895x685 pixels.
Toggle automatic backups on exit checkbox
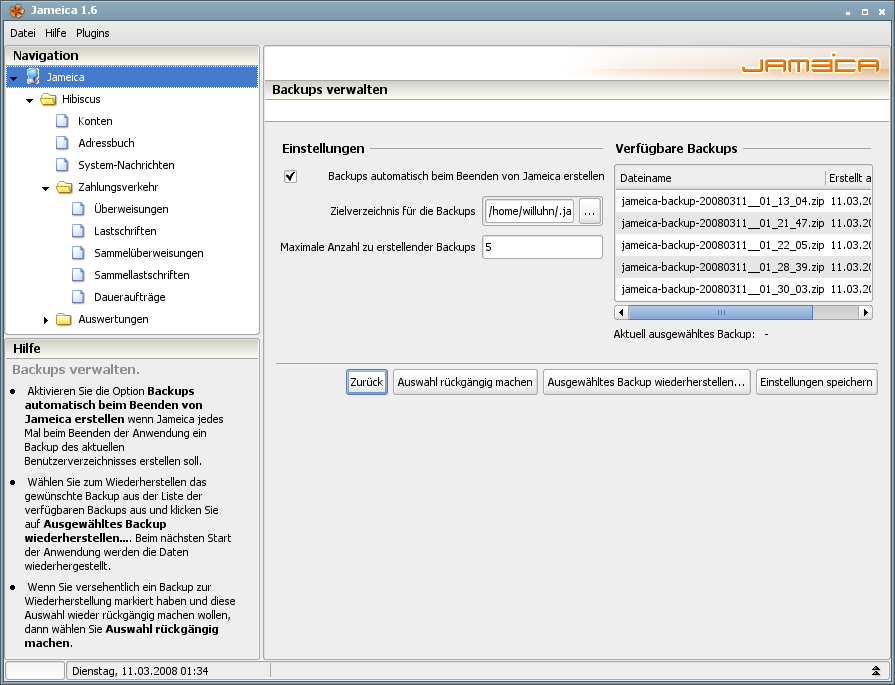click(291, 176)
